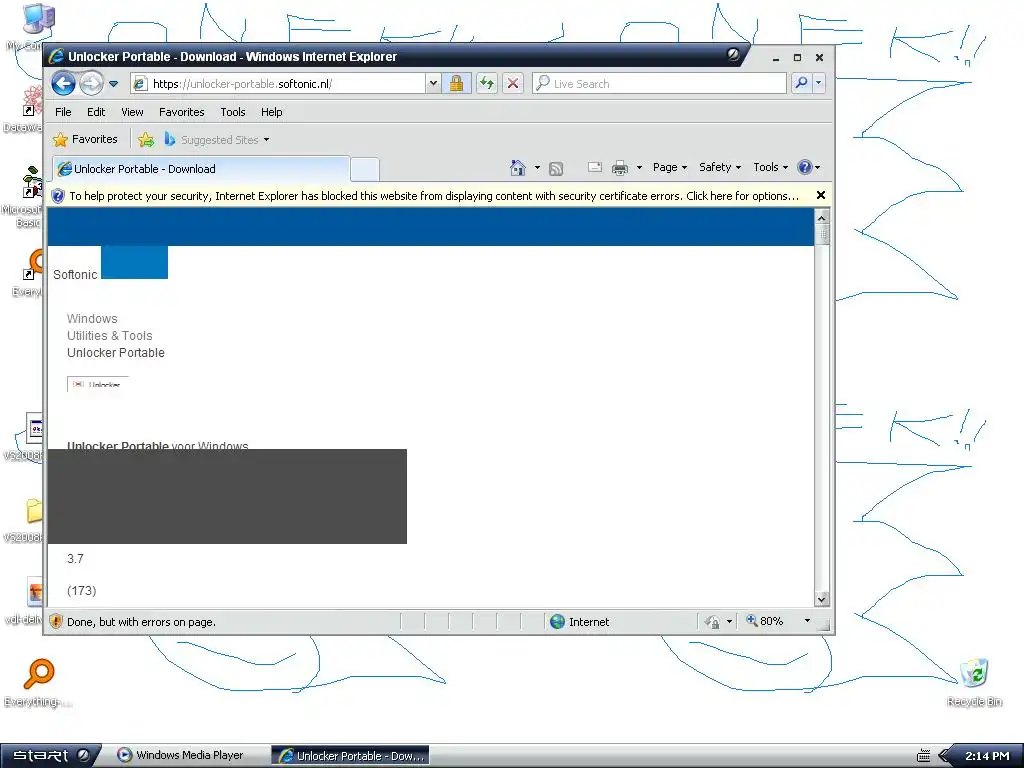Switch to Windows Media Player taskbar button
This screenshot has width=1024, height=768.
pos(181,756)
